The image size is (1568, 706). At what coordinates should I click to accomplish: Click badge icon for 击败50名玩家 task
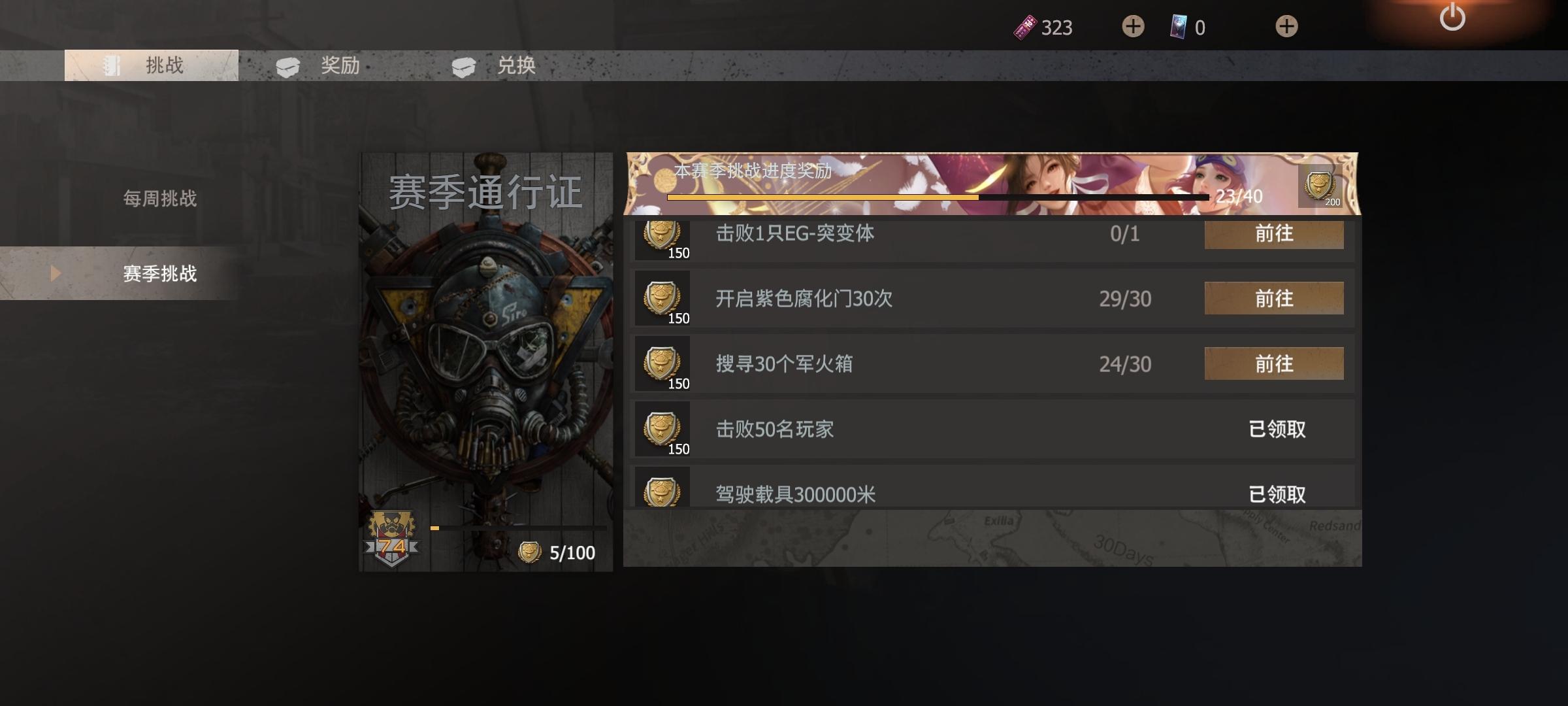tap(662, 429)
